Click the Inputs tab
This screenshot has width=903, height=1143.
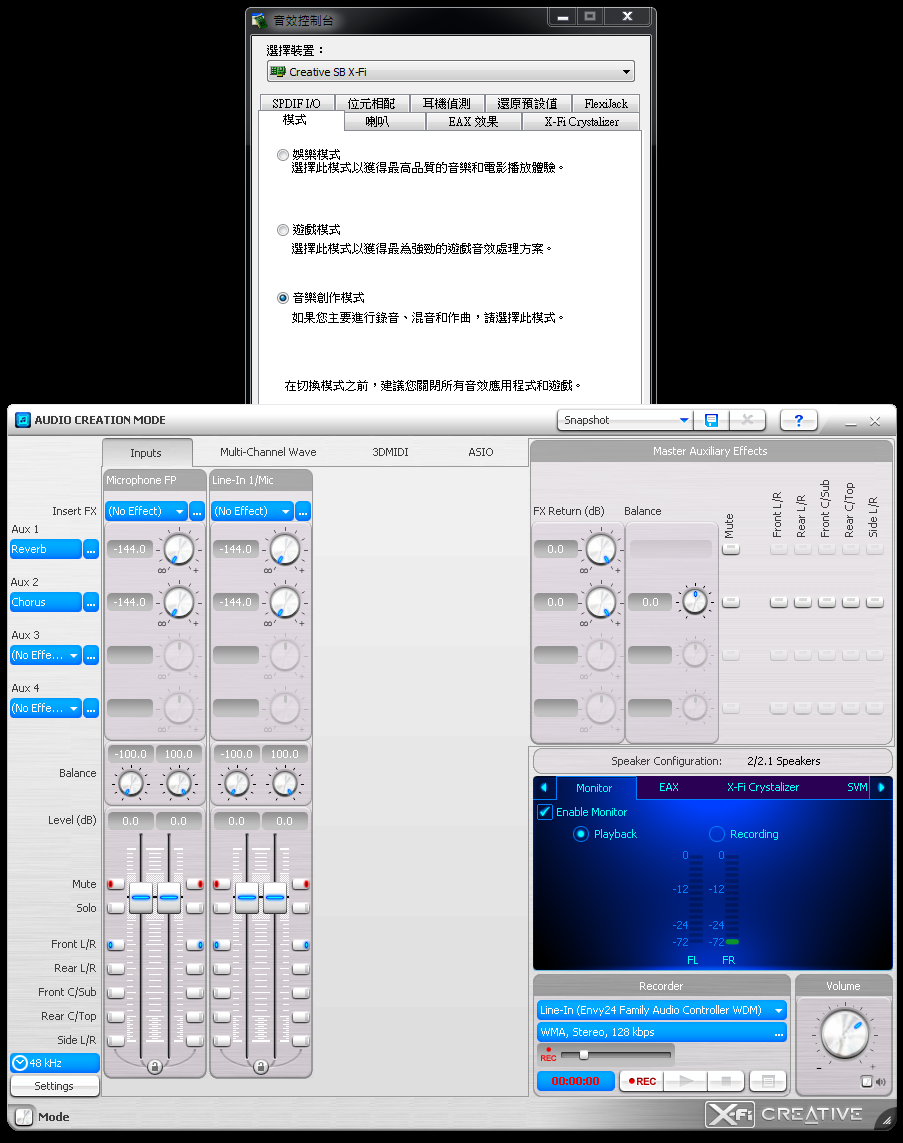146,453
